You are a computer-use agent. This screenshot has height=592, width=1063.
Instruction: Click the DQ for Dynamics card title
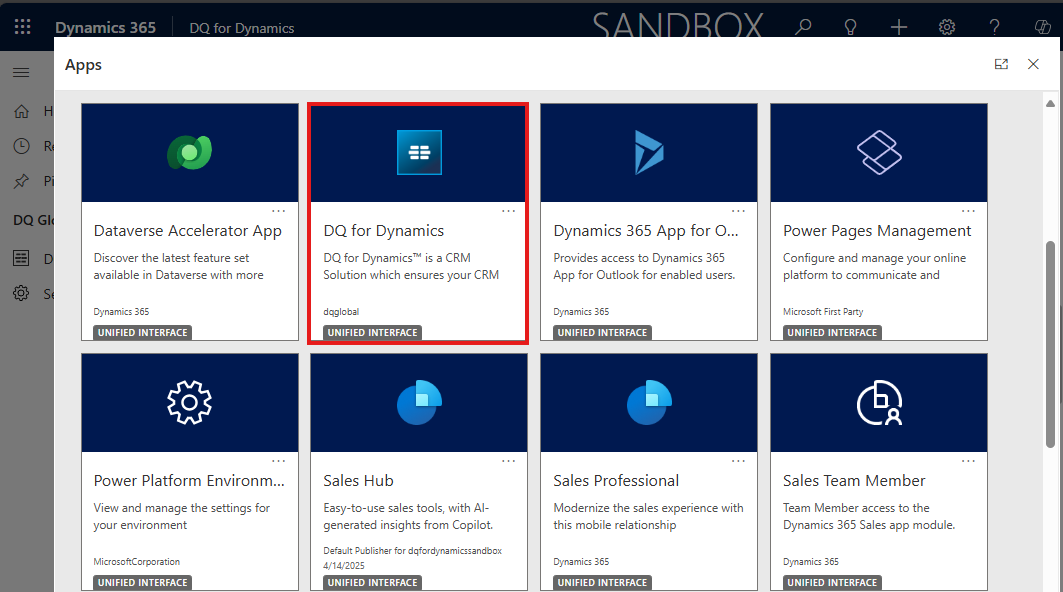click(384, 231)
